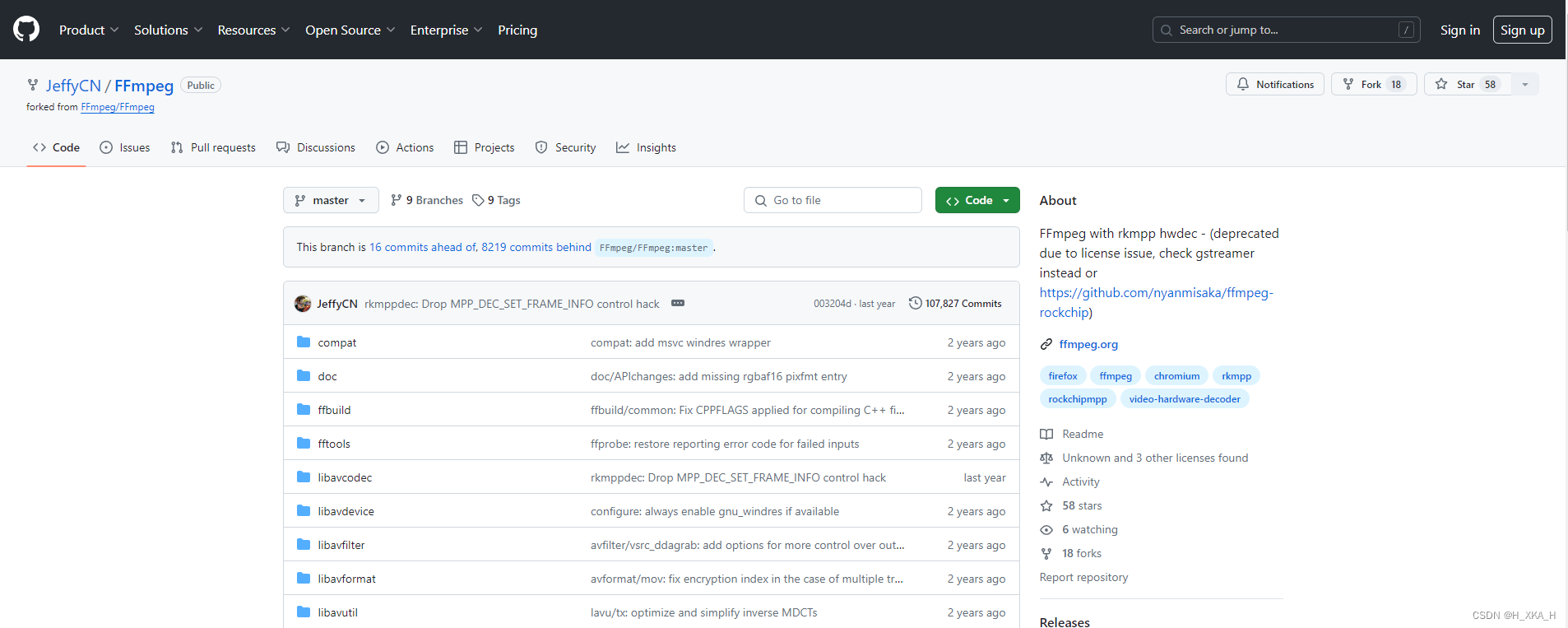The height and width of the screenshot is (628, 1568).
Task: Select the rockchipmpp topic tag
Action: point(1078,399)
